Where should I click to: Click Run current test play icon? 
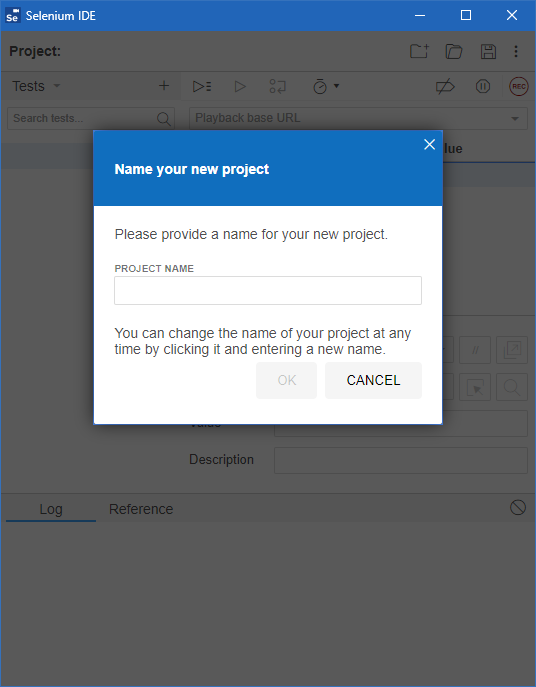coord(240,86)
